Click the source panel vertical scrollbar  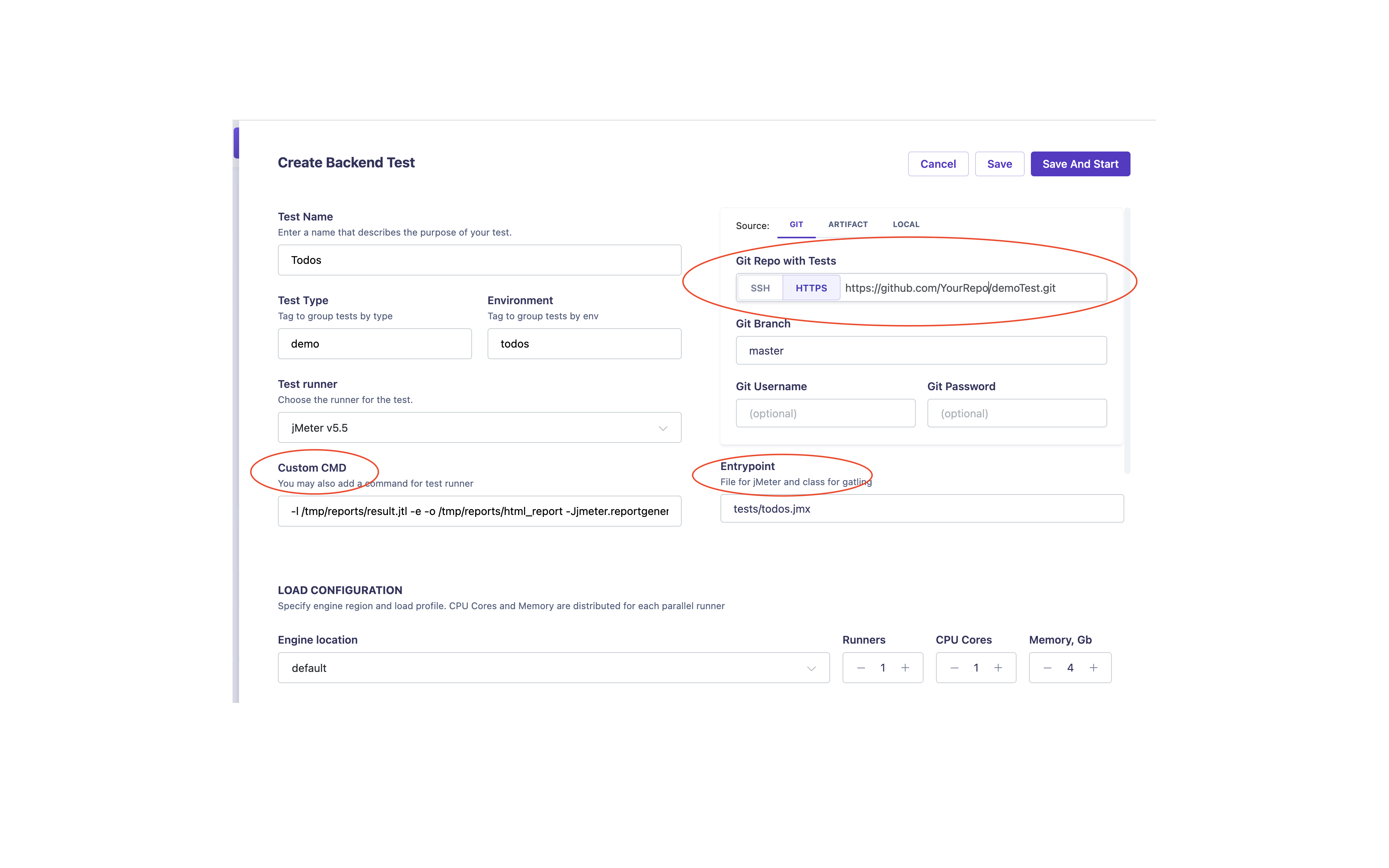coord(1127,341)
